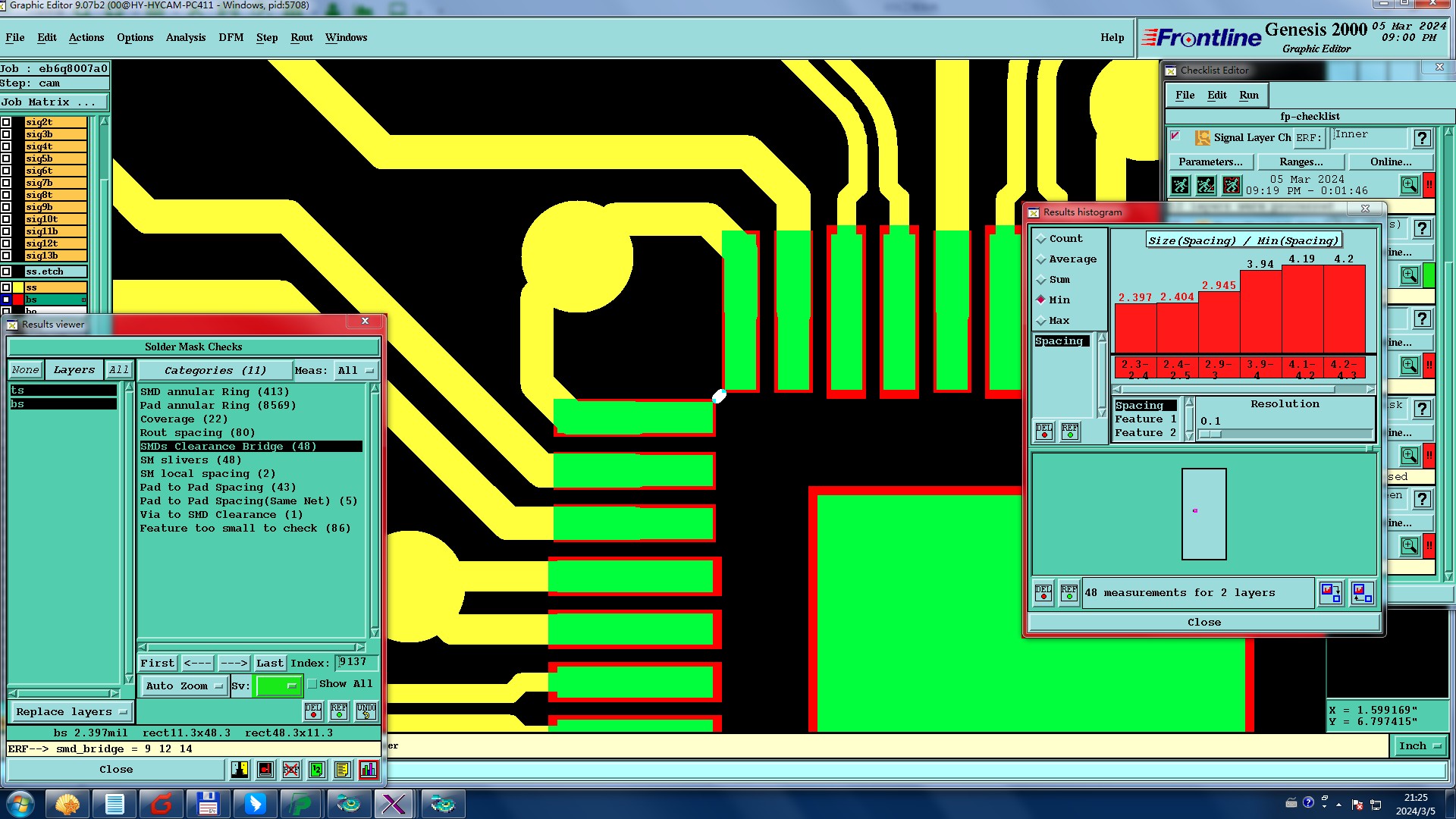Click the third run-action icon in Signal Layer check
Viewport: 1456px width, 819px height.
coord(1232,185)
